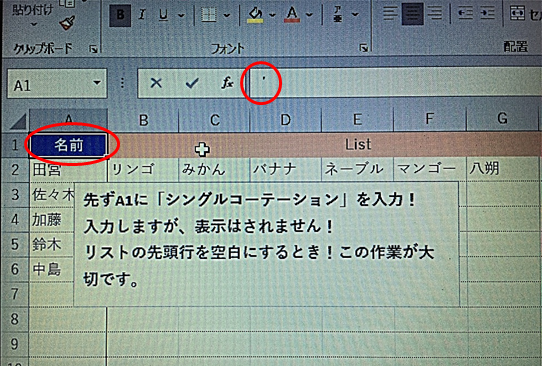Select cell containing 八朔
Image resolution: width=542 pixels, height=366 pixels.
coord(503,169)
